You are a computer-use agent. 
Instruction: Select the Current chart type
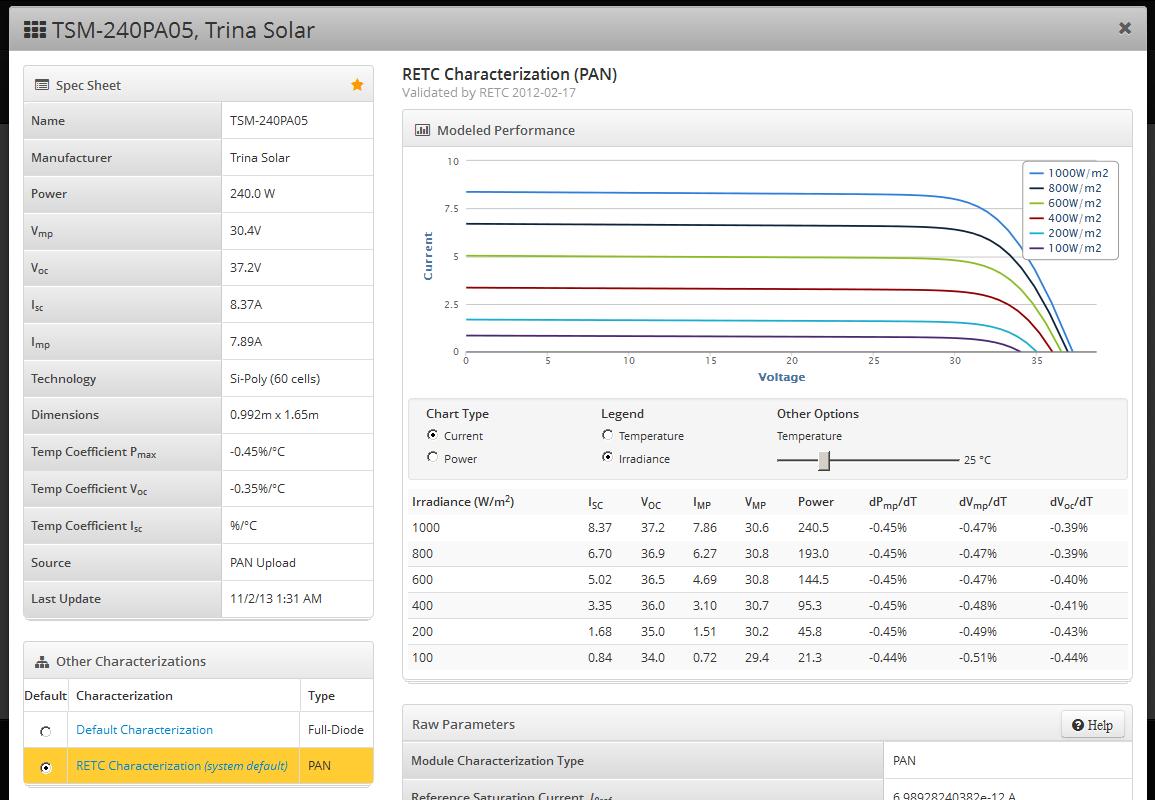tap(432, 435)
